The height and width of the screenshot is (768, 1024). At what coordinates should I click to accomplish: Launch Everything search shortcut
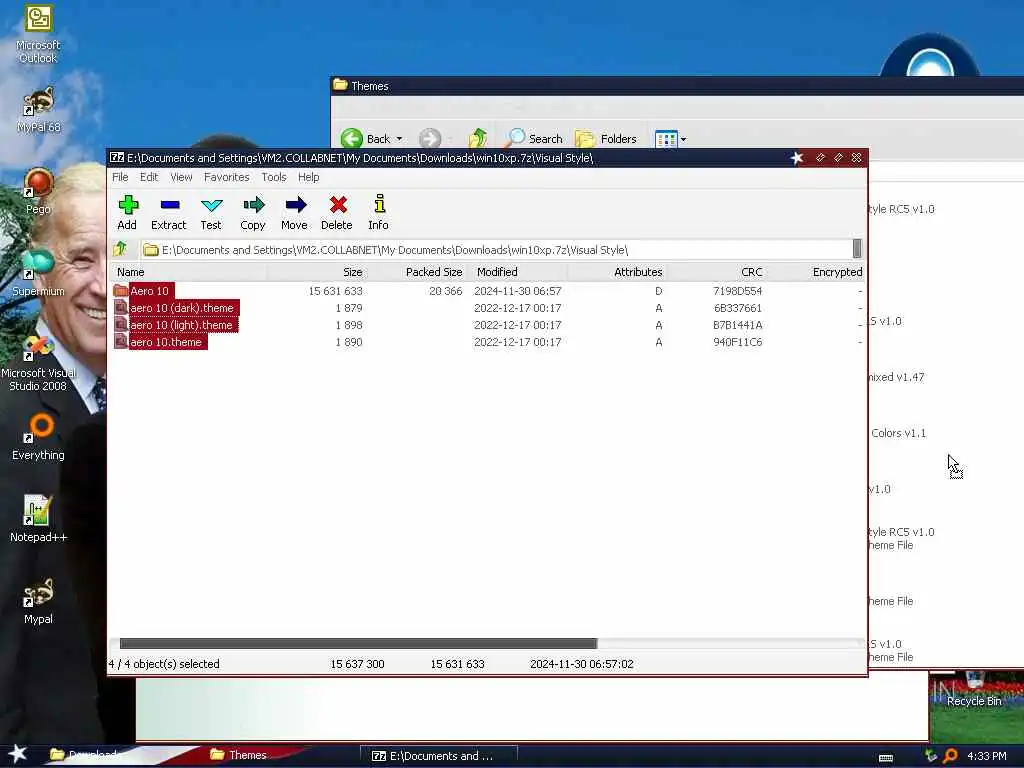(x=38, y=437)
